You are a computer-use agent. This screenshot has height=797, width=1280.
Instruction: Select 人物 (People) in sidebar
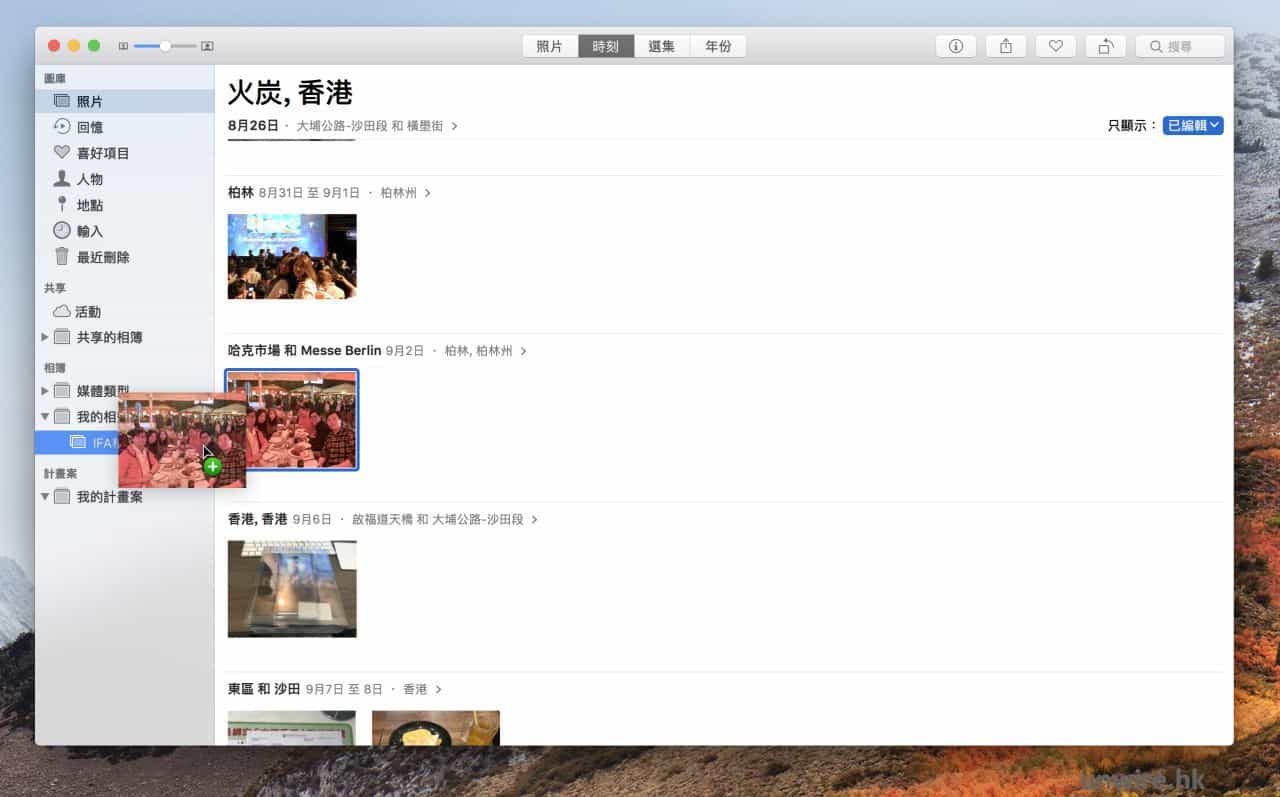pos(90,179)
